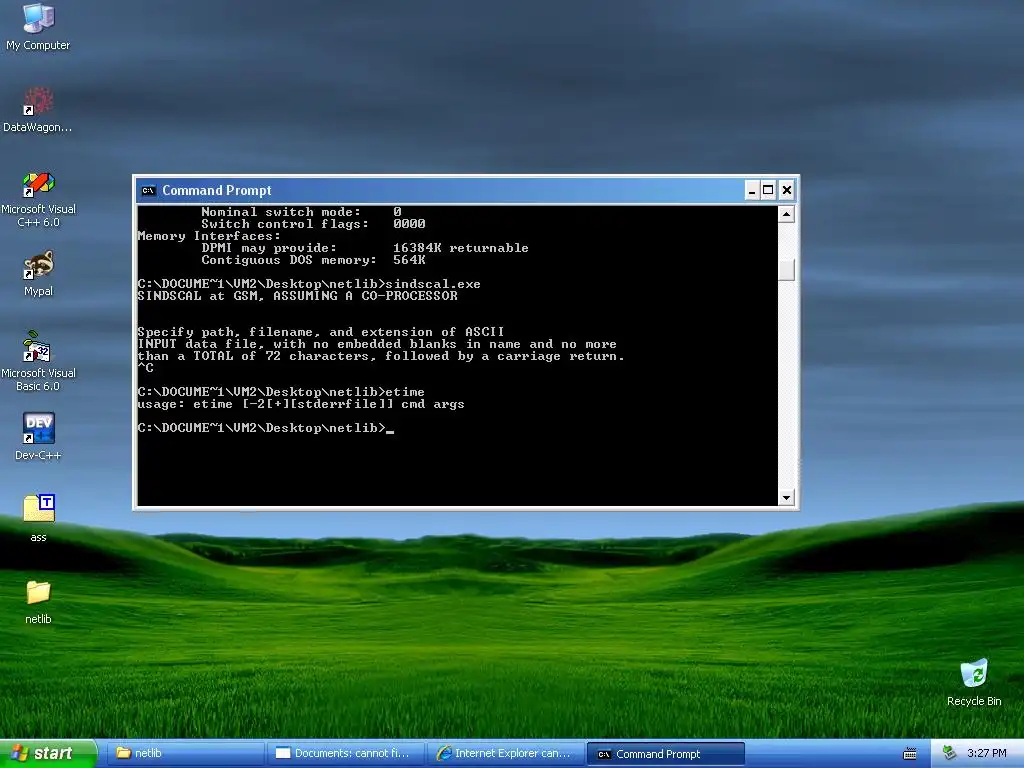Click the Command Prompt scrollbar thumb
The image size is (1024, 768).
[x=786, y=270]
